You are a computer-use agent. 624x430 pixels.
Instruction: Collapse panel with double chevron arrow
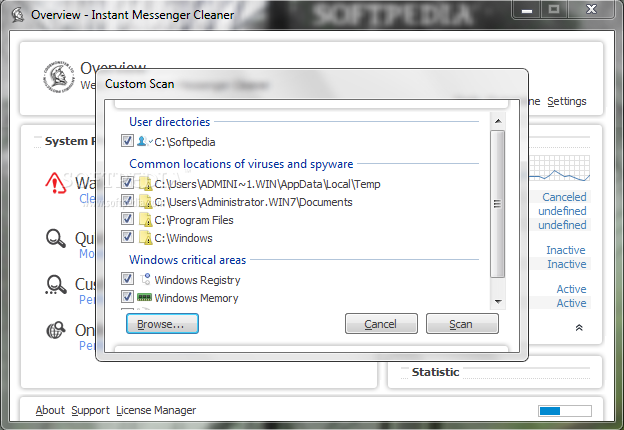(579, 328)
